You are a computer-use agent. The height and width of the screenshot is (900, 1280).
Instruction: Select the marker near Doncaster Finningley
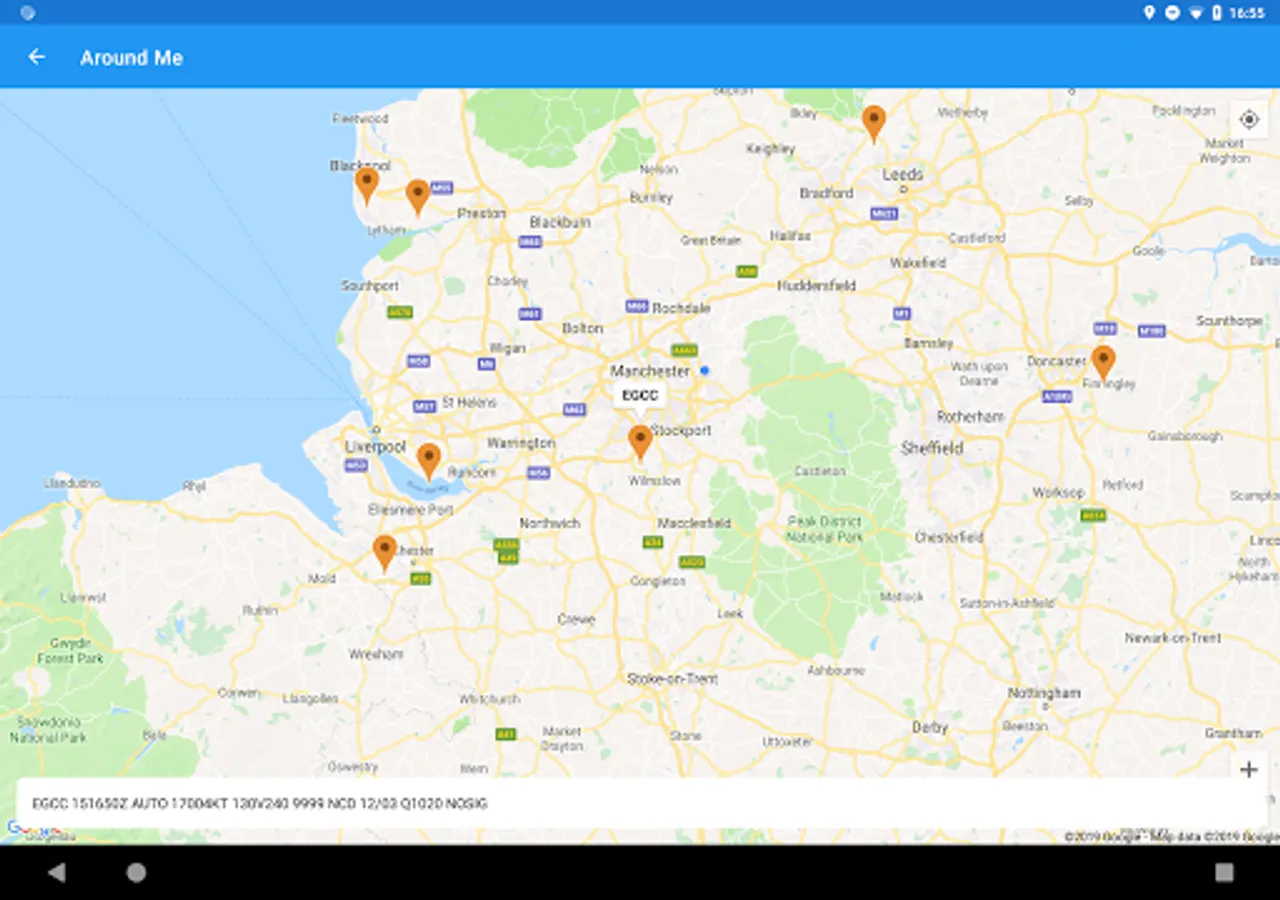click(x=1103, y=363)
